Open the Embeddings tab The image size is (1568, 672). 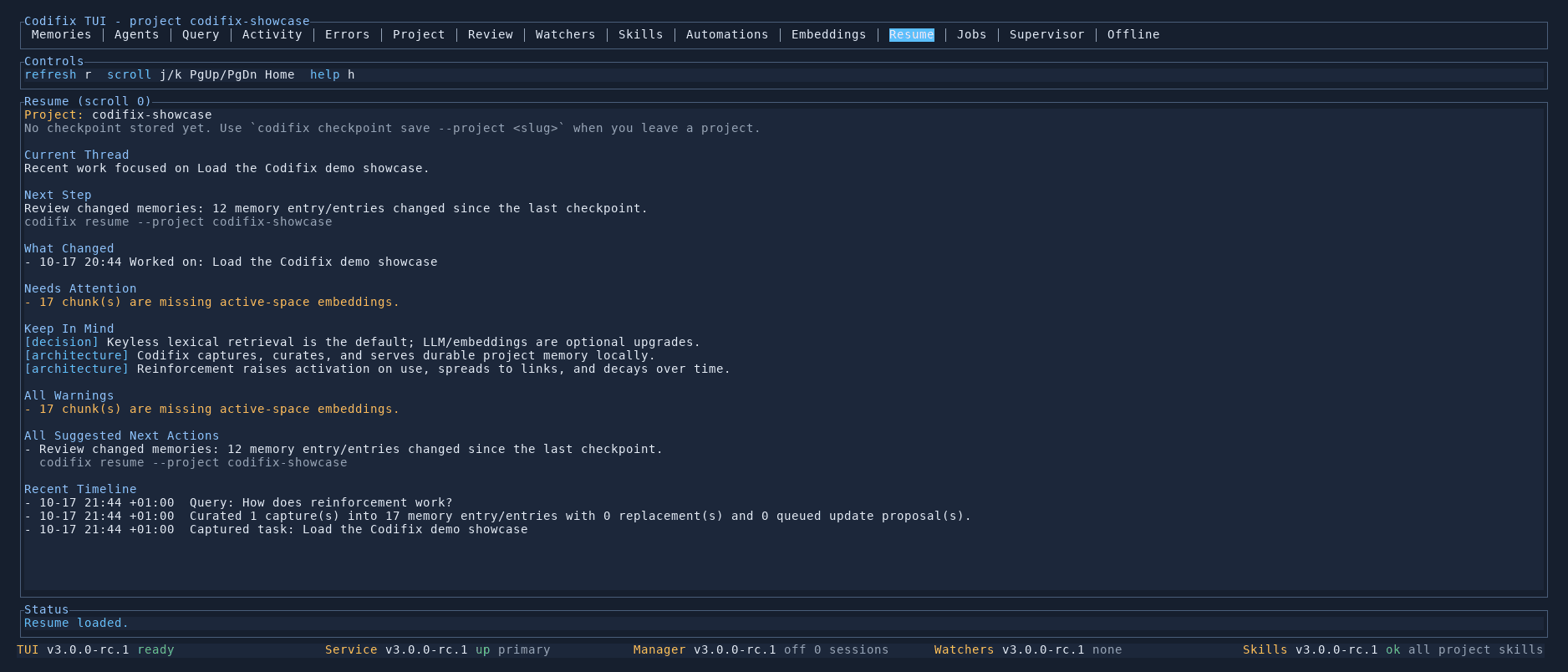[828, 34]
